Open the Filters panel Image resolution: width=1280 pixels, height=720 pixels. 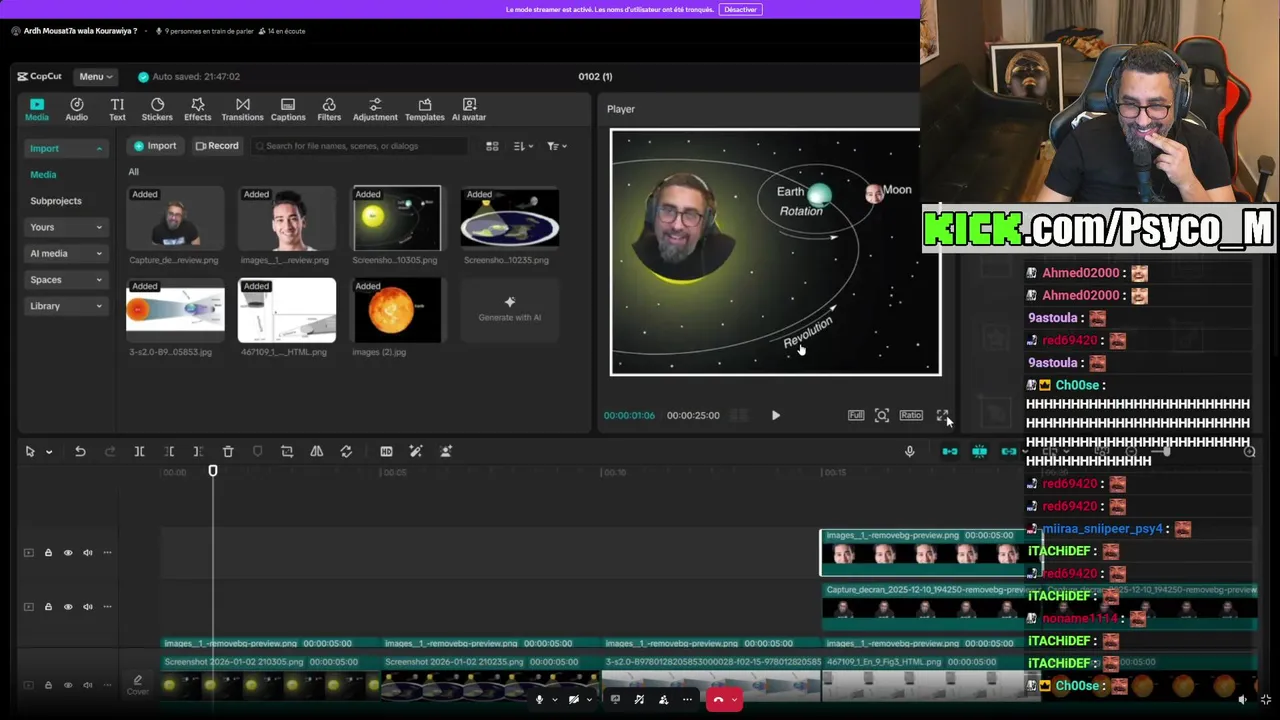point(329,110)
